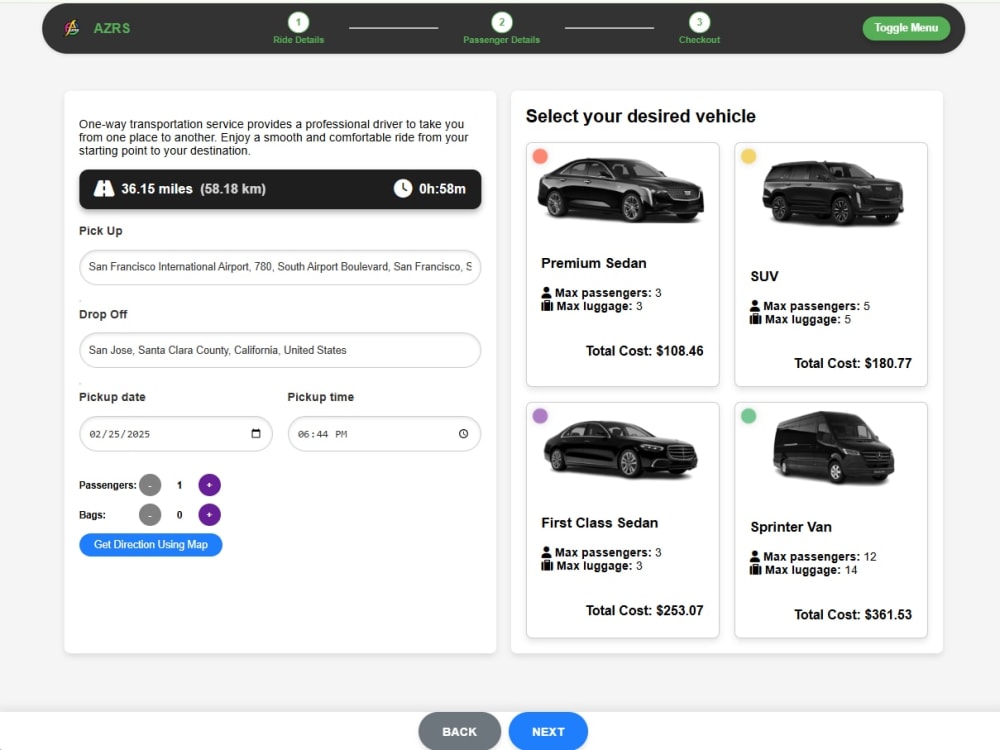Click First Class Sedan luggage icon
Screen dimensions: 1000x750
tap(547, 566)
